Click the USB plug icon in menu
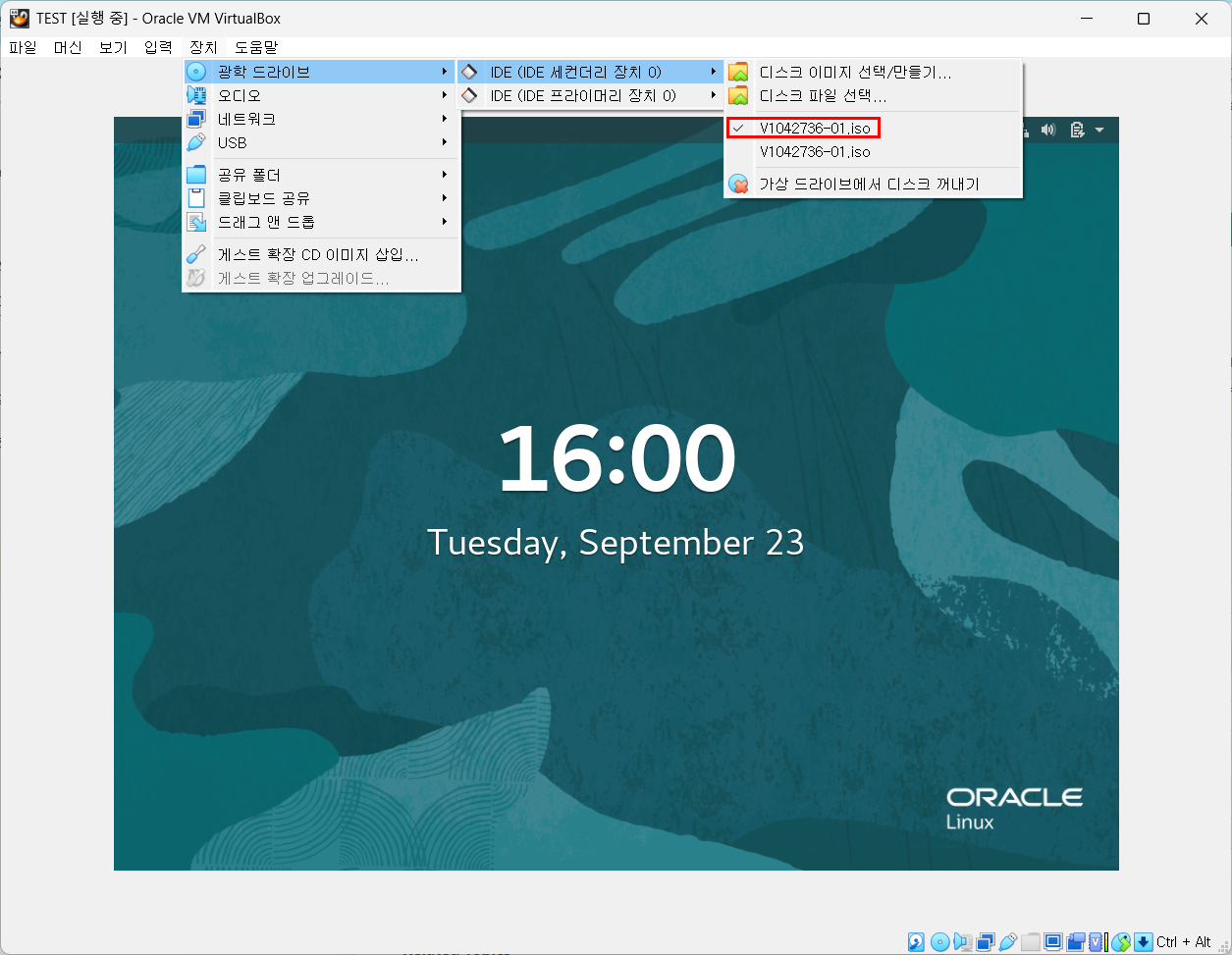 (196, 142)
